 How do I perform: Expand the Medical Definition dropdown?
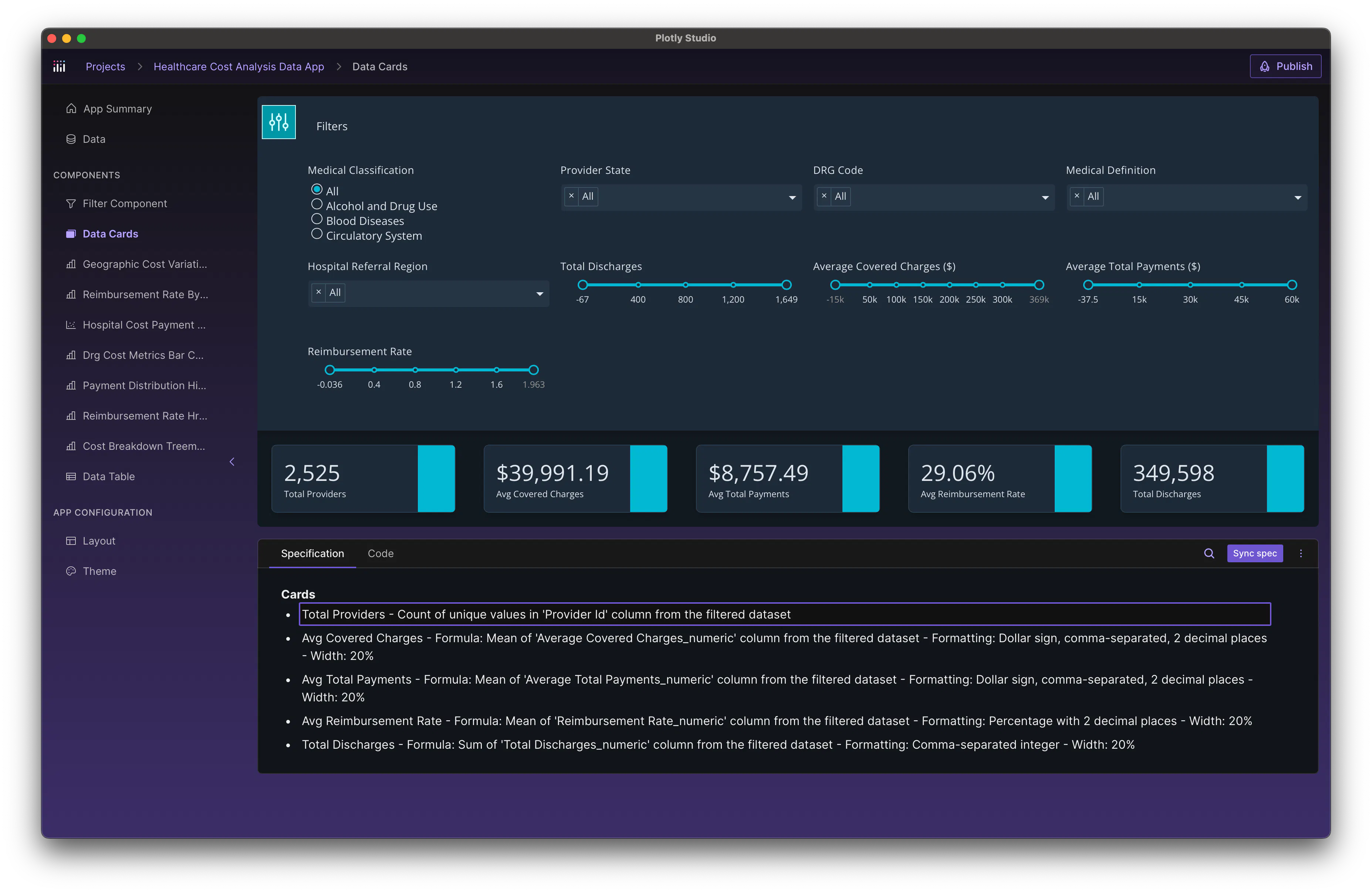pyautogui.click(x=1298, y=197)
